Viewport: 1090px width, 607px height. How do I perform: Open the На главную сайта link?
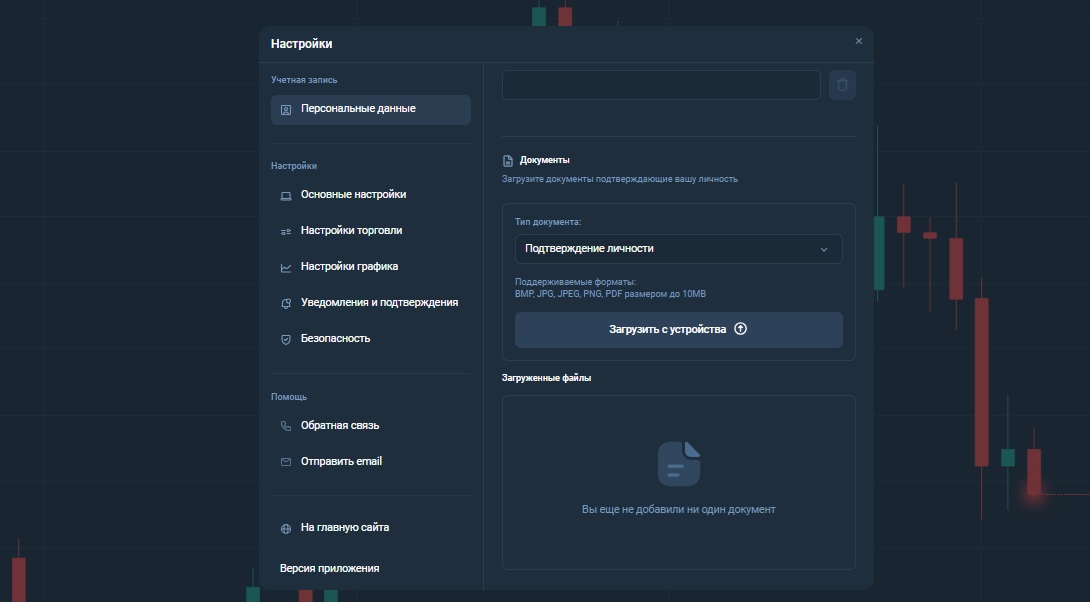coord(345,528)
